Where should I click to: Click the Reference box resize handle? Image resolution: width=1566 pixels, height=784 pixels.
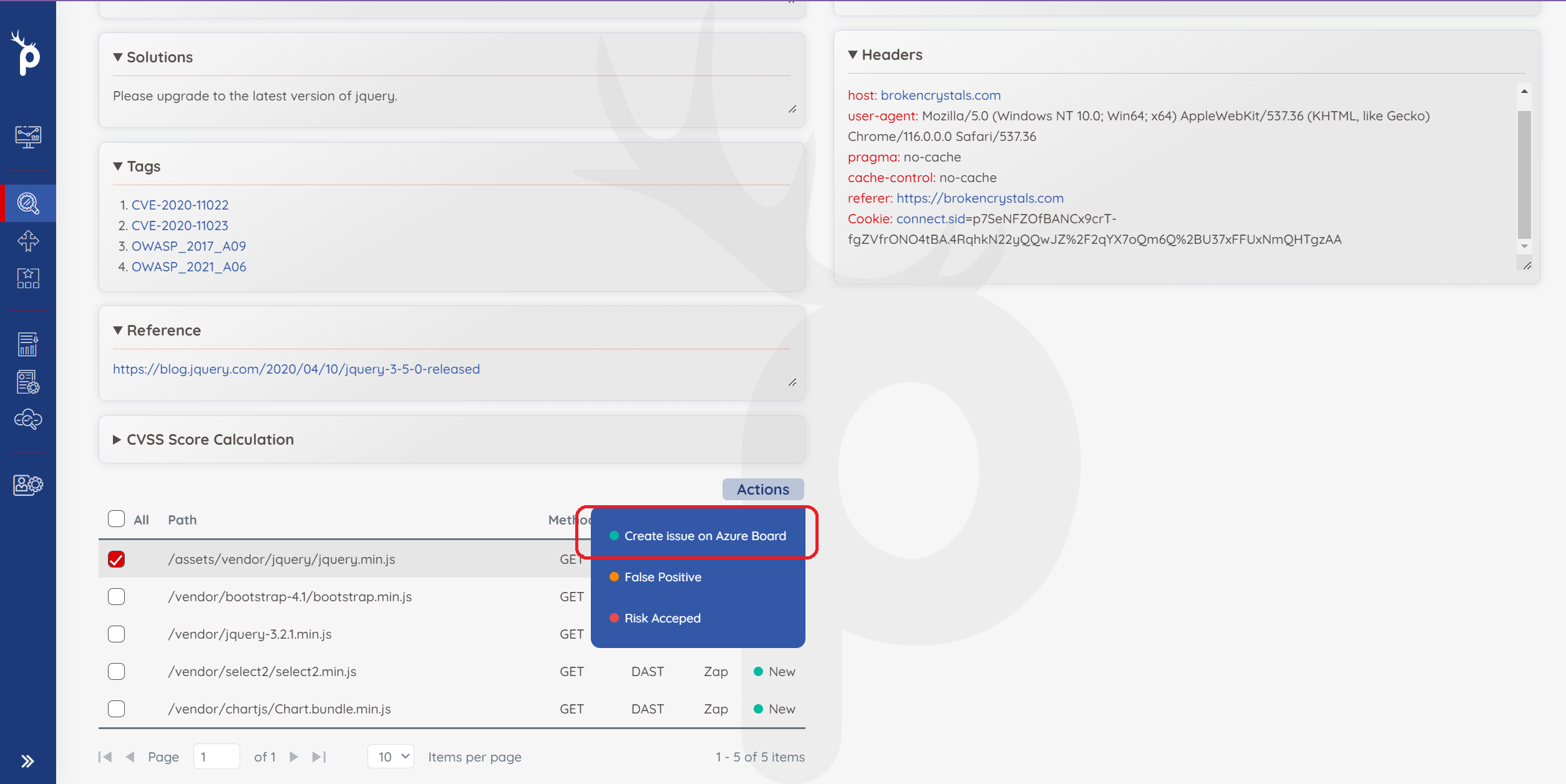[792, 382]
